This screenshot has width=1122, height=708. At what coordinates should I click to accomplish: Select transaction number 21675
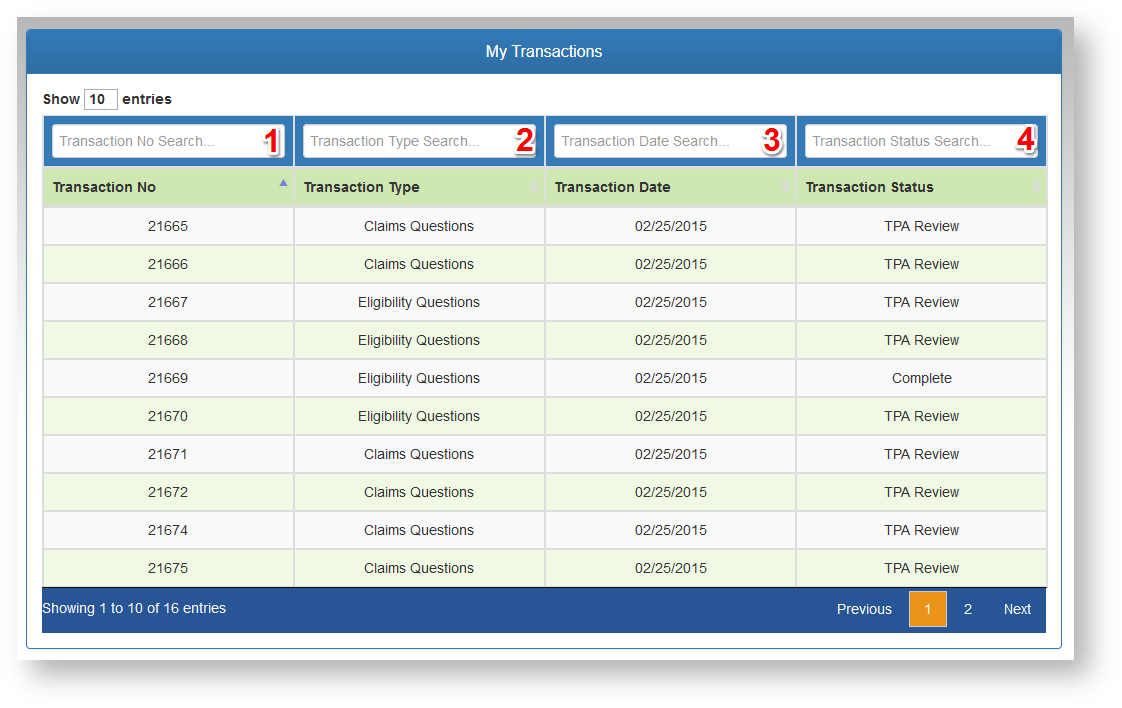point(168,568)
